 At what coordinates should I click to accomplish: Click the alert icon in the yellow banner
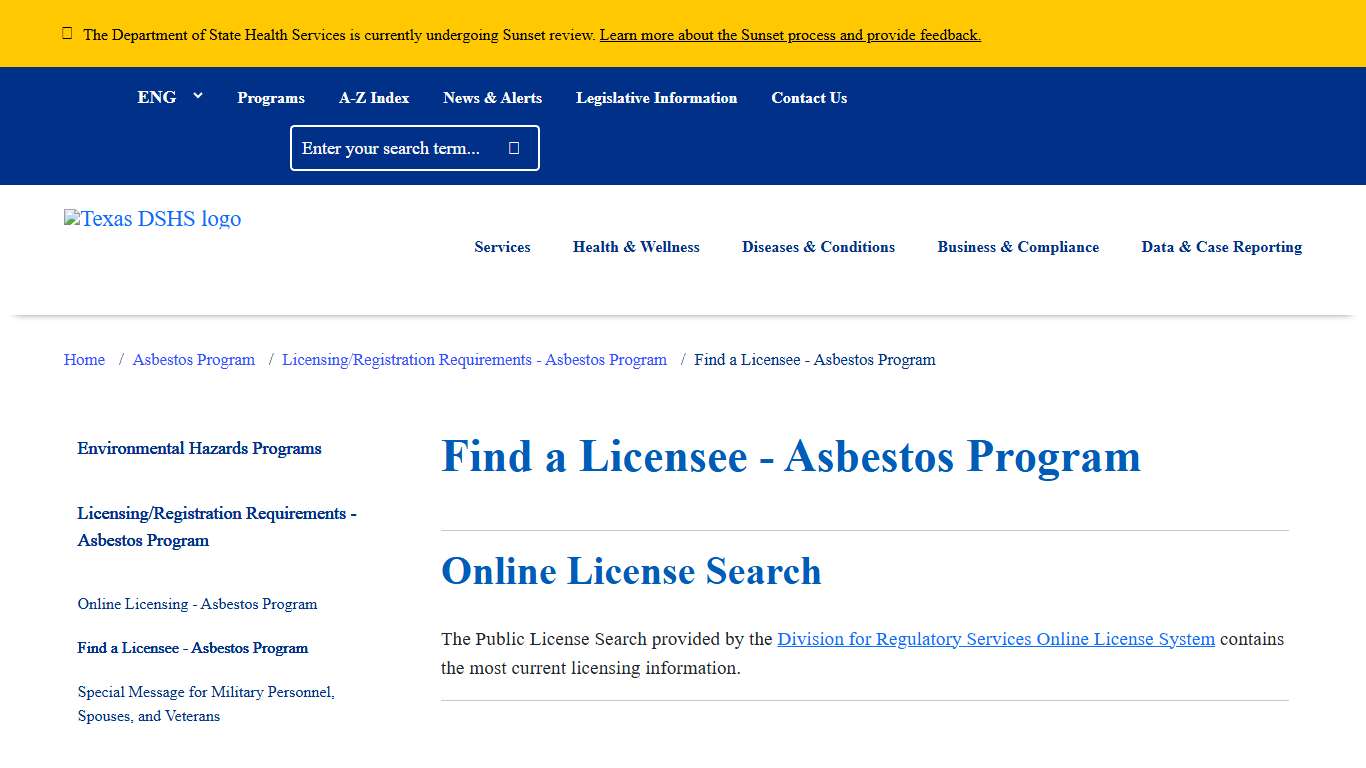coord(67,33)
